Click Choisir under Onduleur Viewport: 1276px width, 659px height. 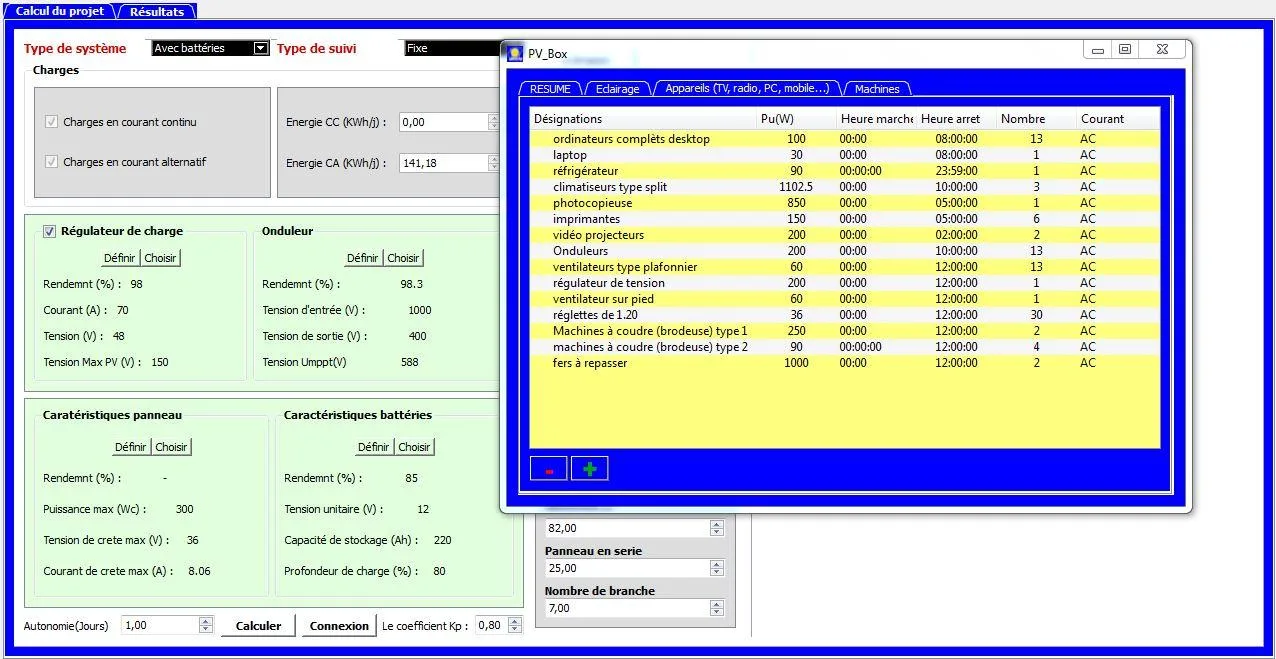click(x=403, y=258)
